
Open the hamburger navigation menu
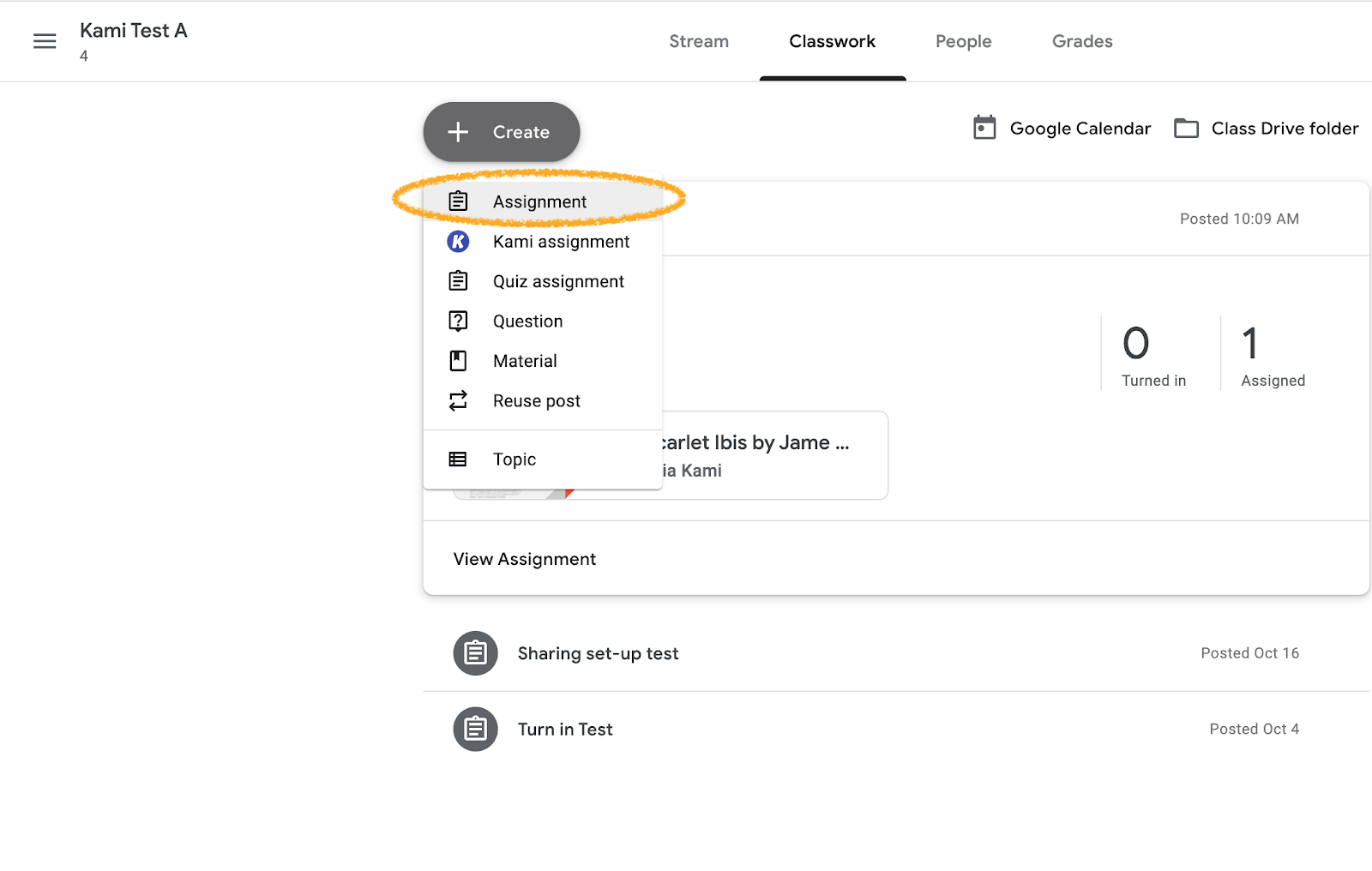(x=44, y=40)
